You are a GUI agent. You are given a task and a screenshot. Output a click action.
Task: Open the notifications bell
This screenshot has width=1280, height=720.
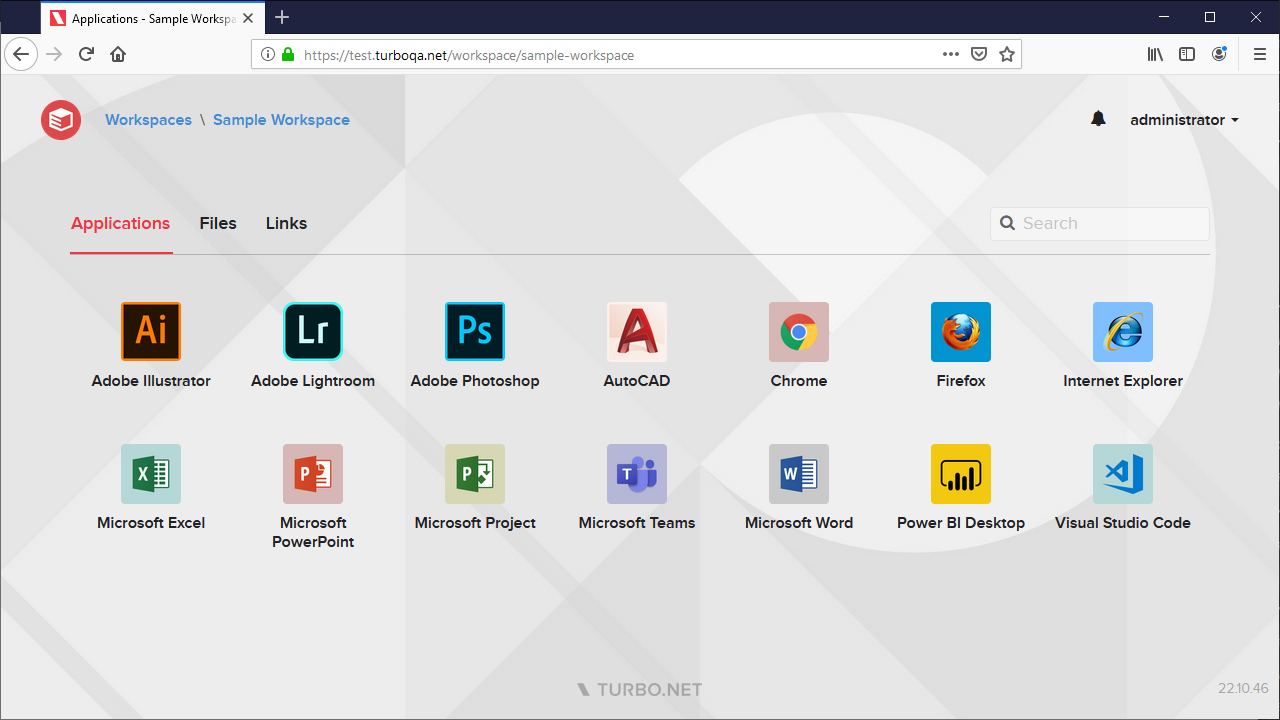point(1098,119)
